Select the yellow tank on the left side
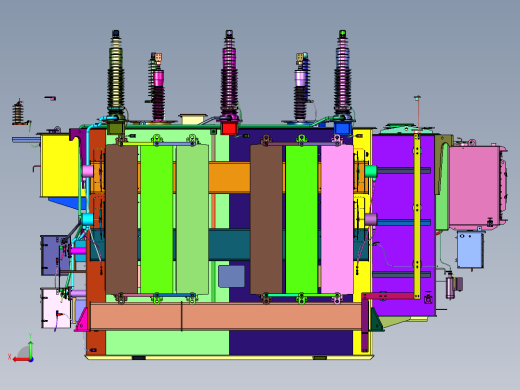Viewport: 520px width, 390px height. [x=59, y=165]
